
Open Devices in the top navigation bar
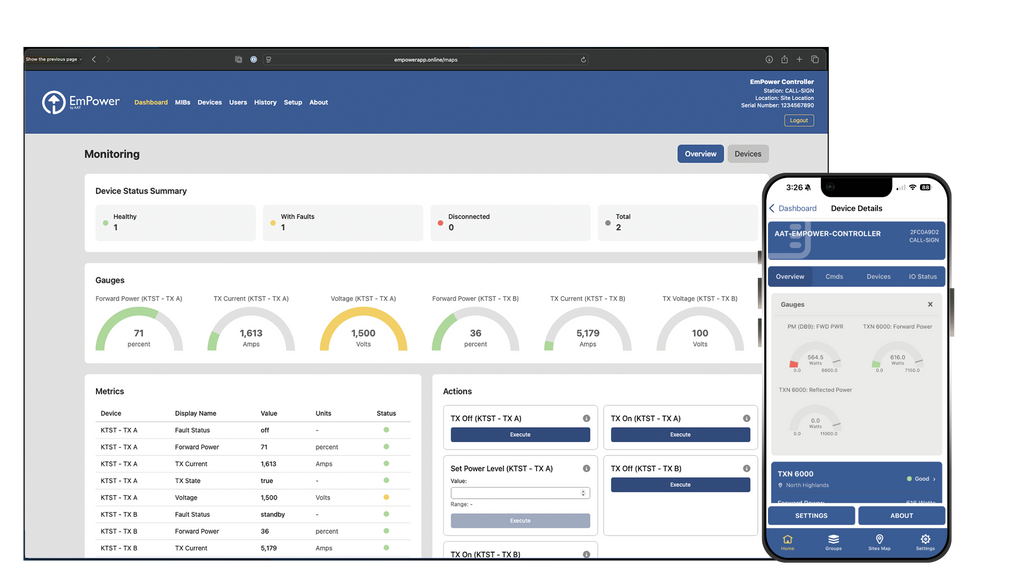[x=210, y=103]
